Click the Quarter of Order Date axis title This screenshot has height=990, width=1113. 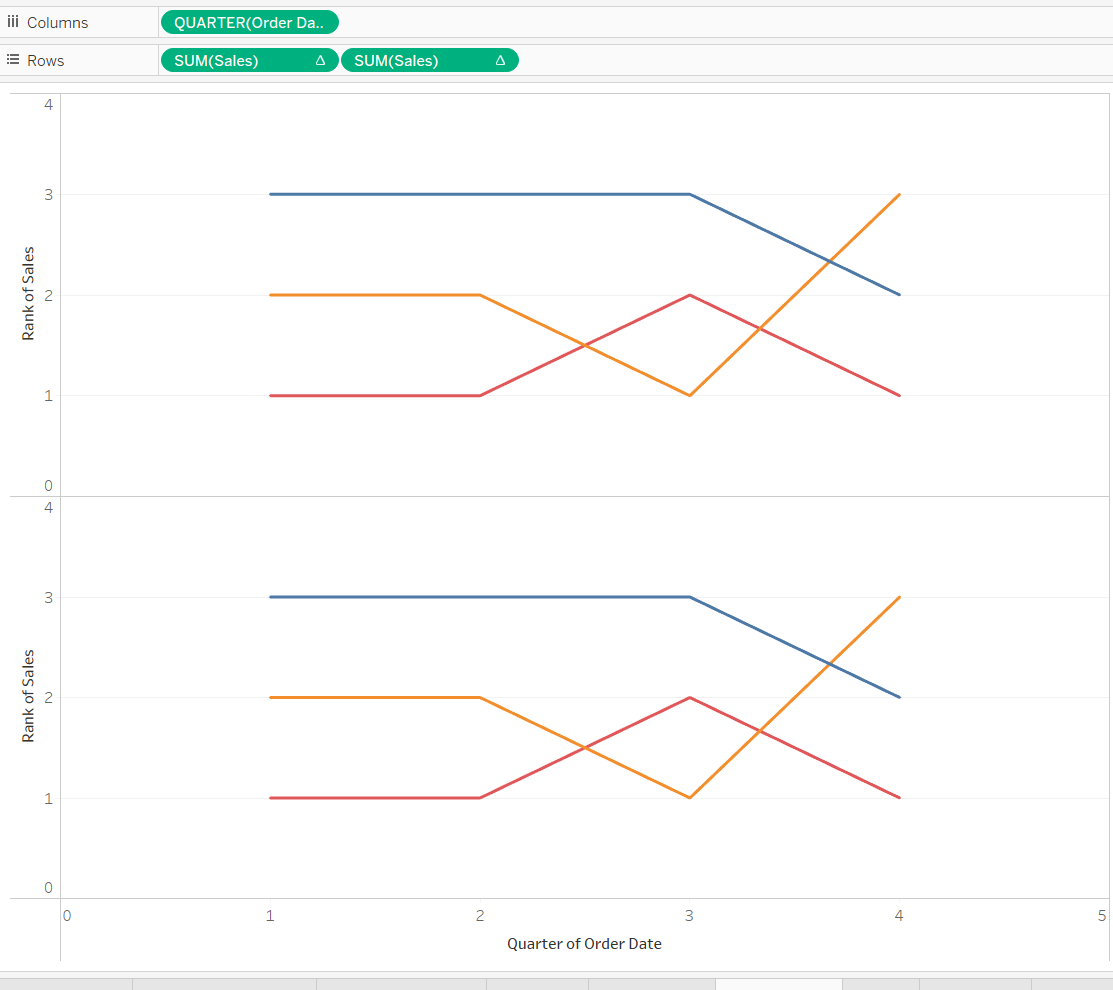(584, 944)
